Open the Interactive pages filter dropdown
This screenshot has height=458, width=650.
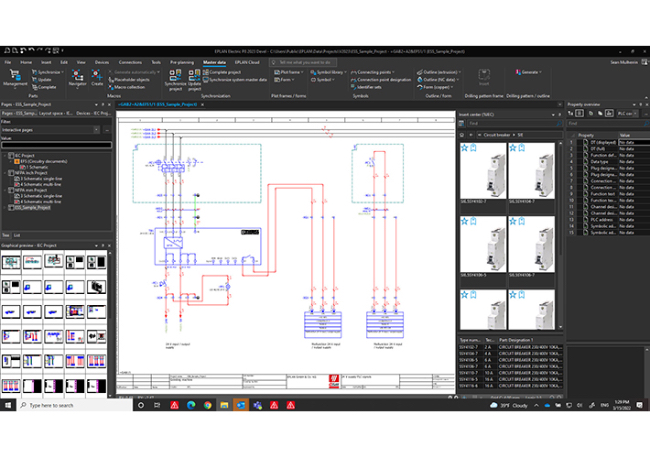[96, 130]
